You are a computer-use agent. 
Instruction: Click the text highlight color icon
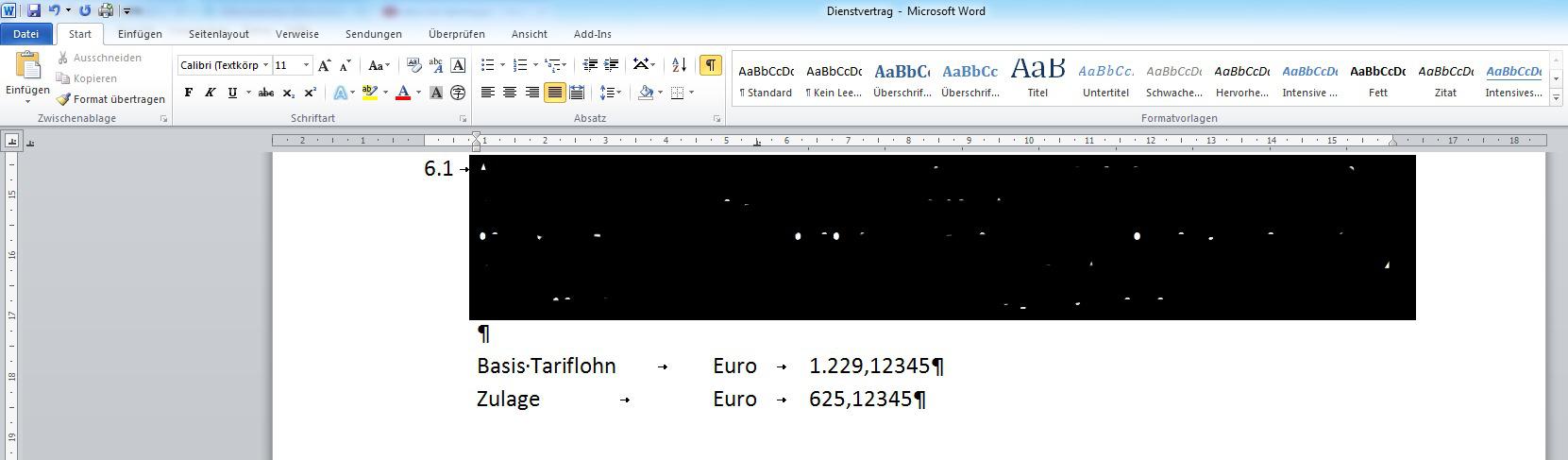pyautogui.click(x=369, y=93)
